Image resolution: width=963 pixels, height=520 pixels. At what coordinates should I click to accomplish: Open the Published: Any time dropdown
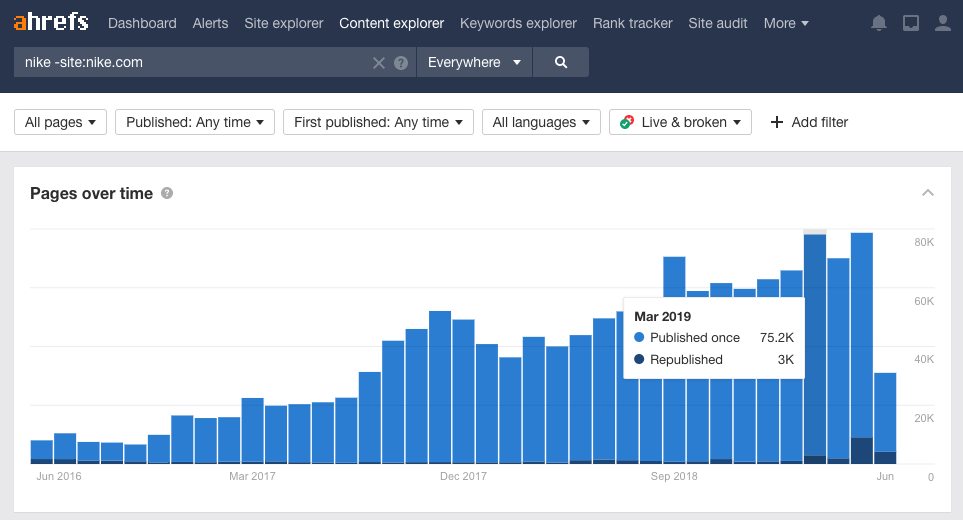coord(195,122)
